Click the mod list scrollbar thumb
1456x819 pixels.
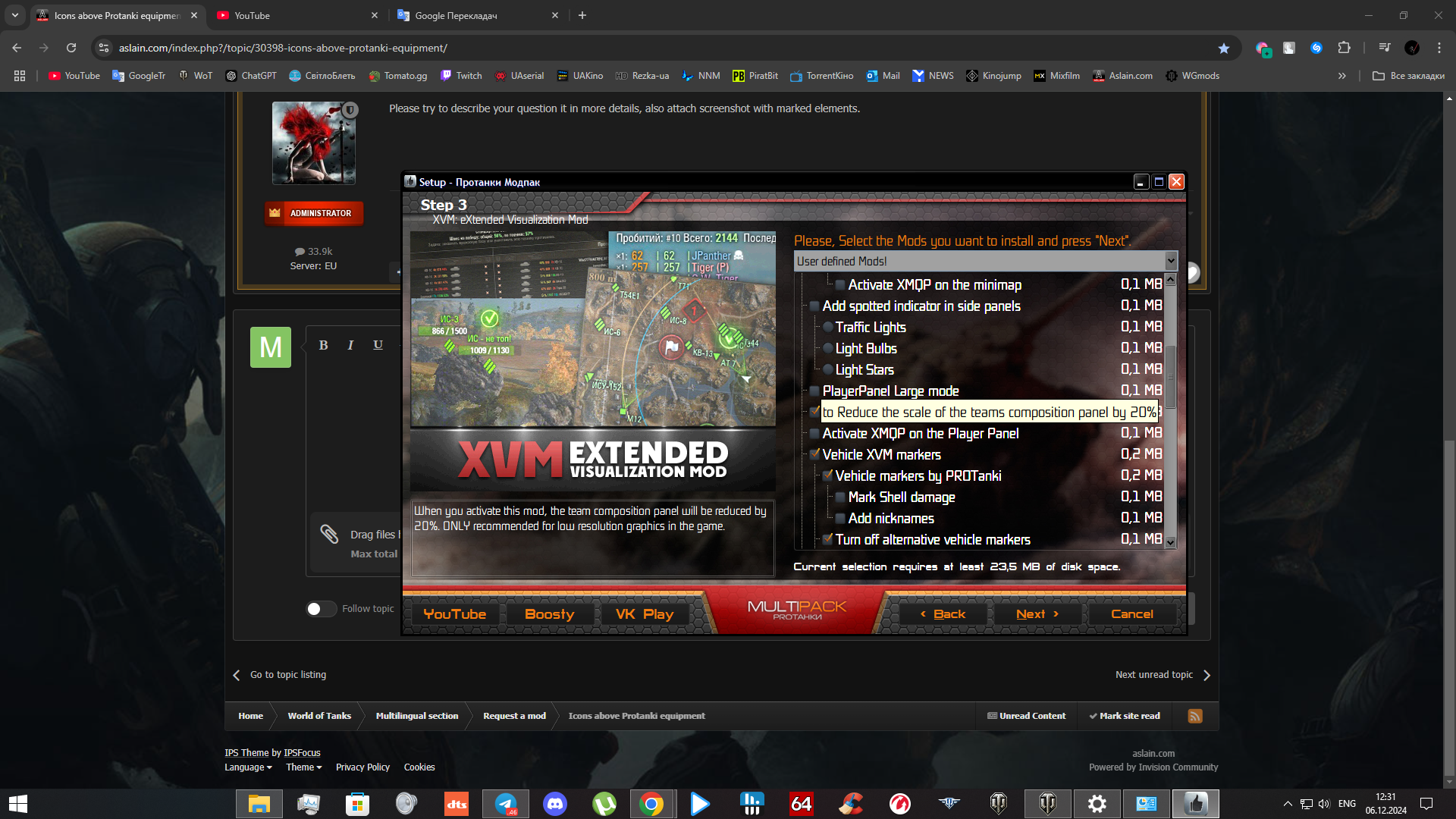click(1171, 377)
